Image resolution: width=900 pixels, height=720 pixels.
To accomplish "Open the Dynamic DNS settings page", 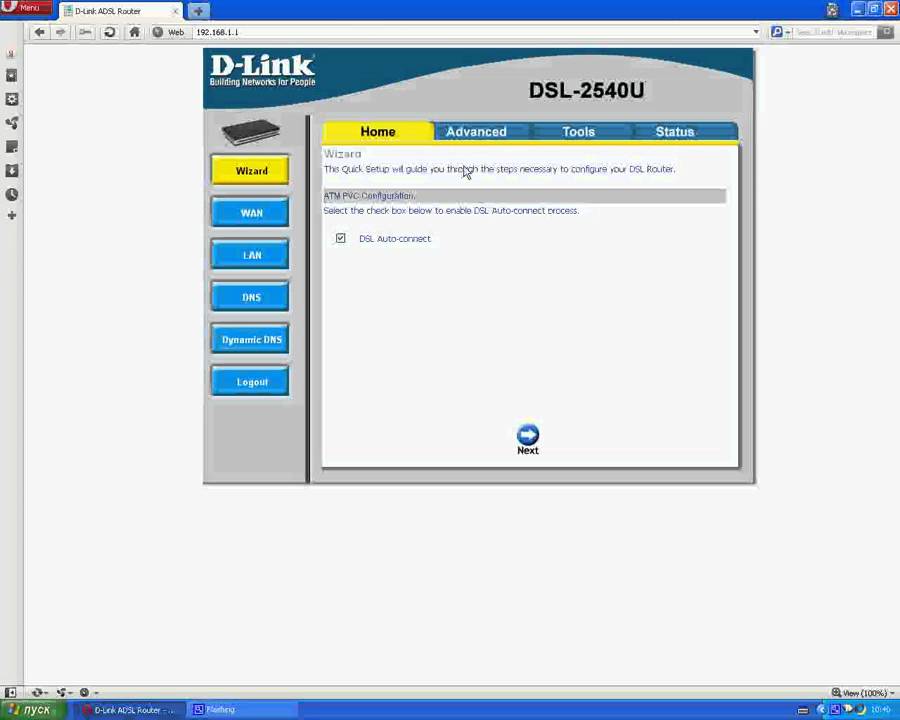I will [251, 339].
